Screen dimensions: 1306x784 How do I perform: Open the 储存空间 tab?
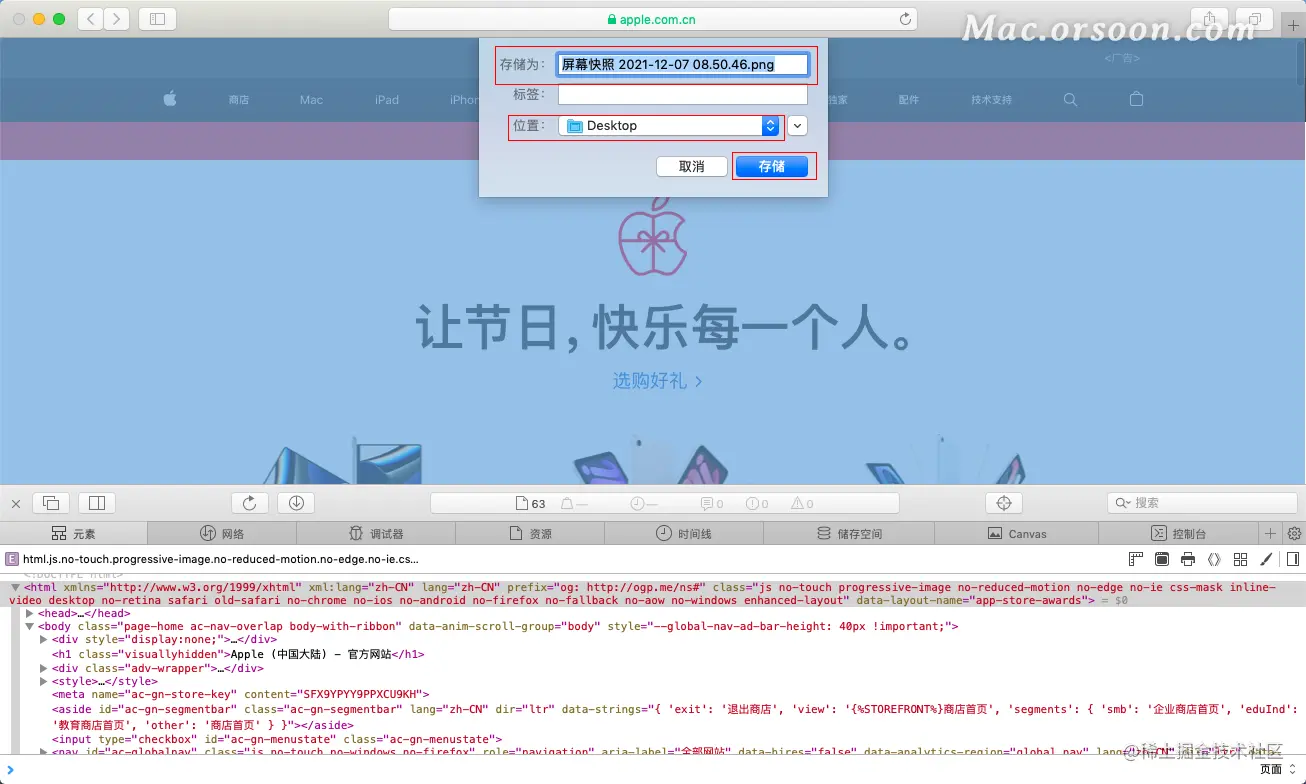tap(849, 534)
